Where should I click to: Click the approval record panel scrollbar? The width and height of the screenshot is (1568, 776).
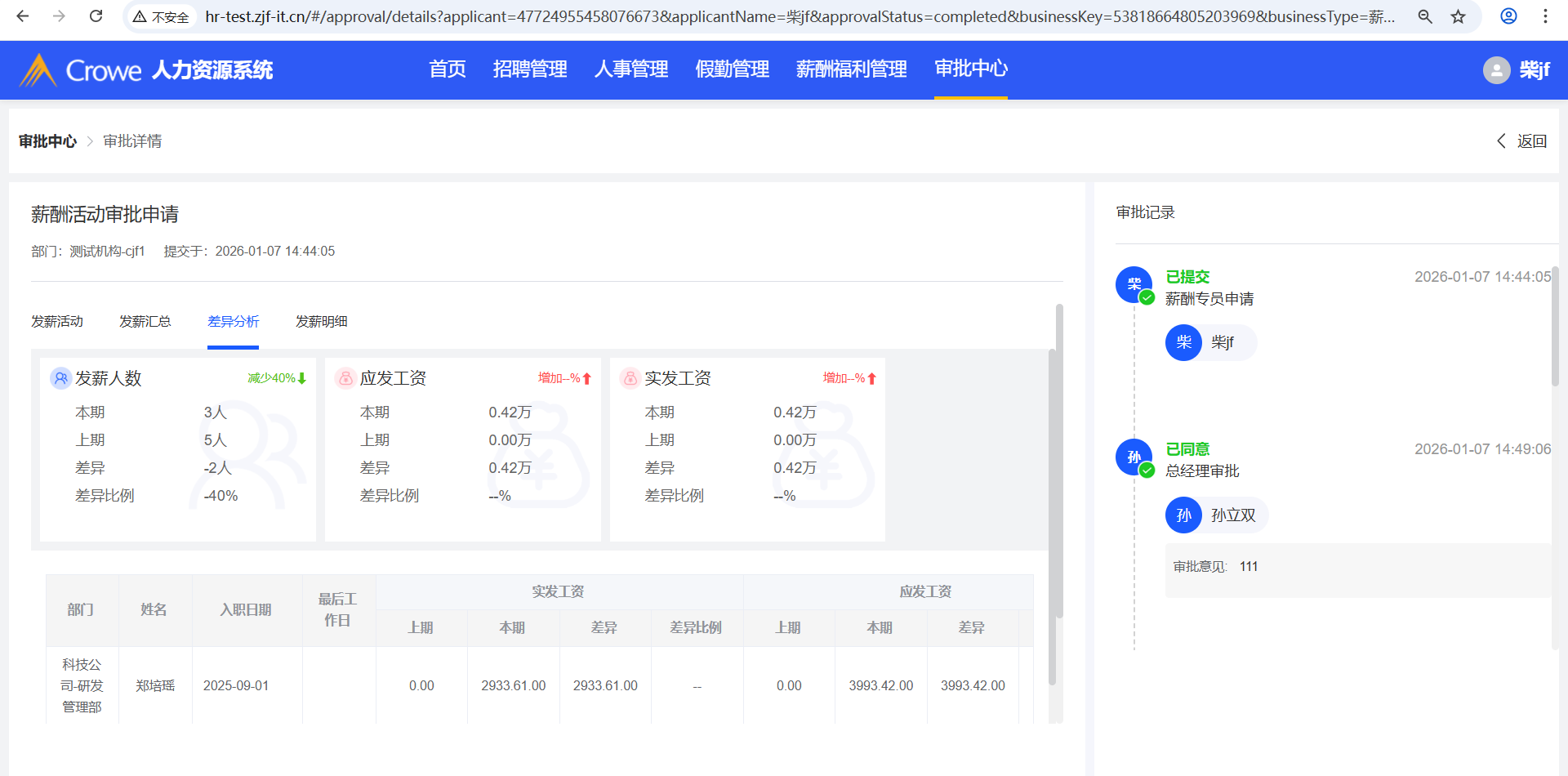[1555, 327]
